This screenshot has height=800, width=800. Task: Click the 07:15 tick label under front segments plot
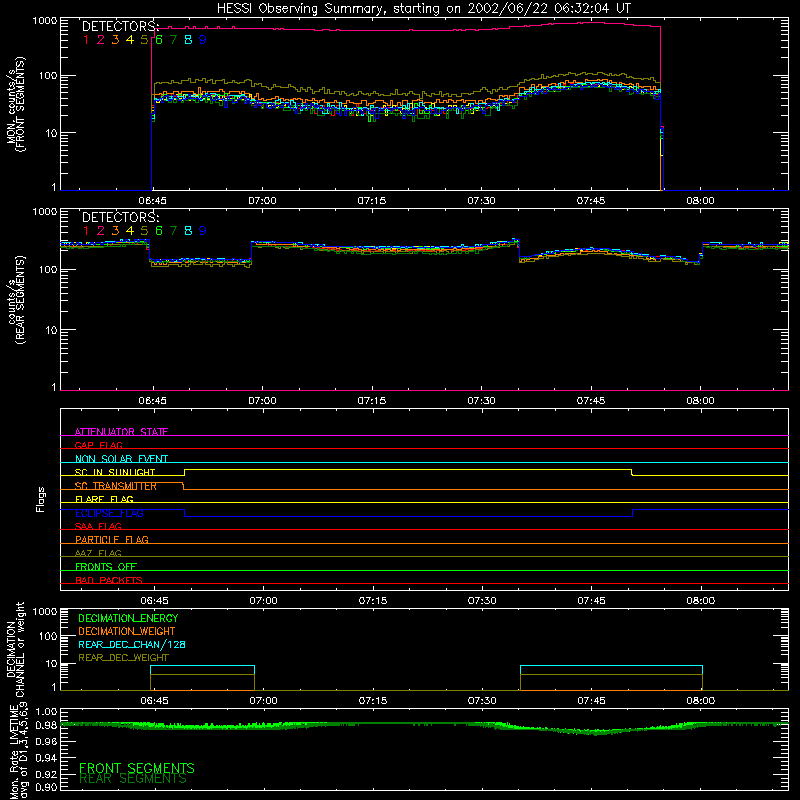tap(371, 201)
